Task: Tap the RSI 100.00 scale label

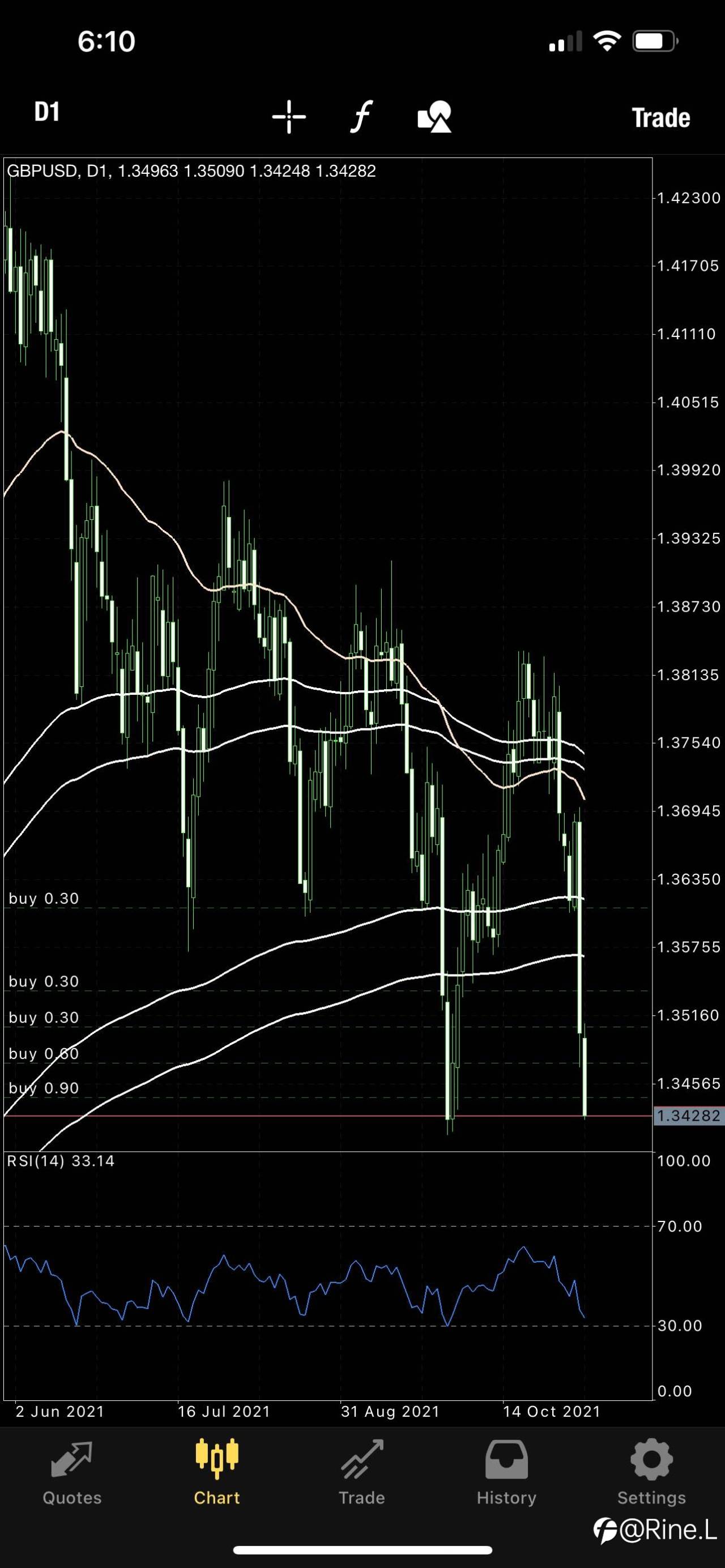Action: pyautogui.click(x=684, y=1161)
